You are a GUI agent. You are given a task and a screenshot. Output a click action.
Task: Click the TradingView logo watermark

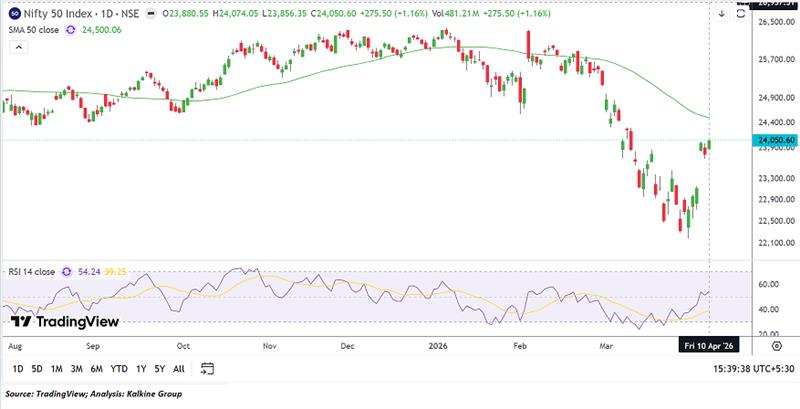point(65,321)
